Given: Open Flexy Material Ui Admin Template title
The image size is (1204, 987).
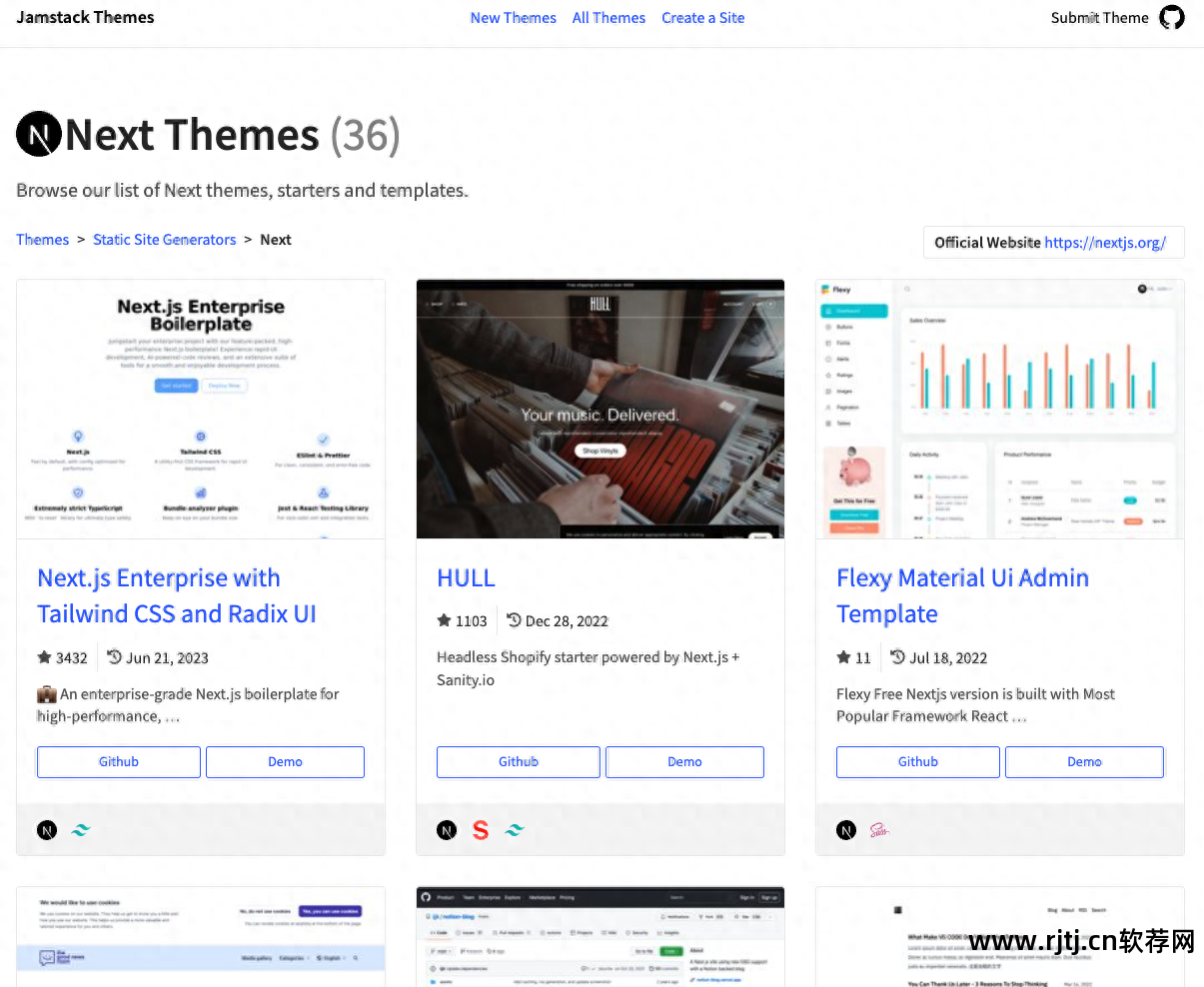Looking at the screenshot, I should [962, 595].
